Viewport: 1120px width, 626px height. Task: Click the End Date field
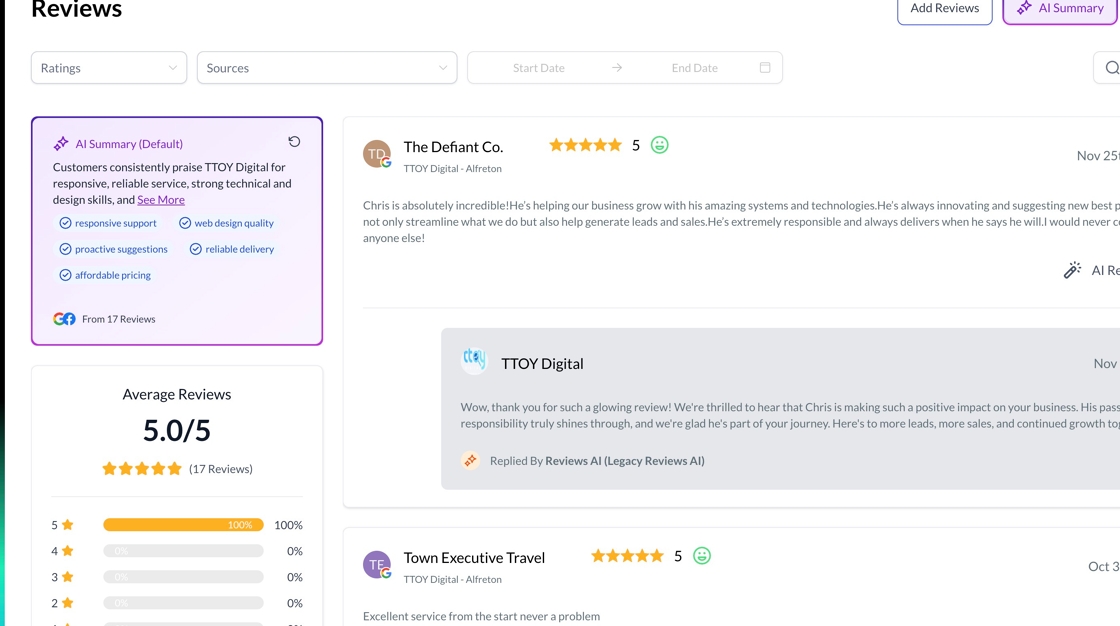[x=694, y=68]
